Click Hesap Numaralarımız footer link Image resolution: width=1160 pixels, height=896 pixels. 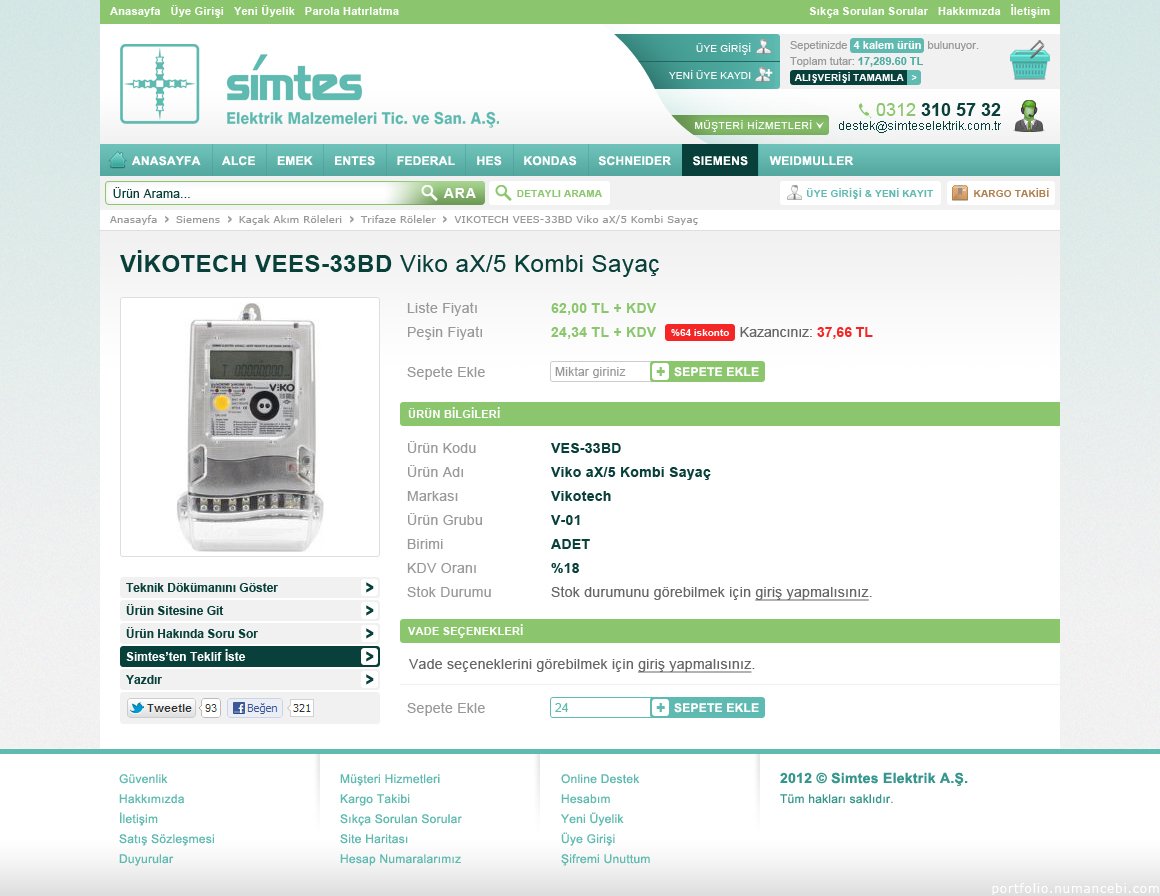[x=400, y=859]
